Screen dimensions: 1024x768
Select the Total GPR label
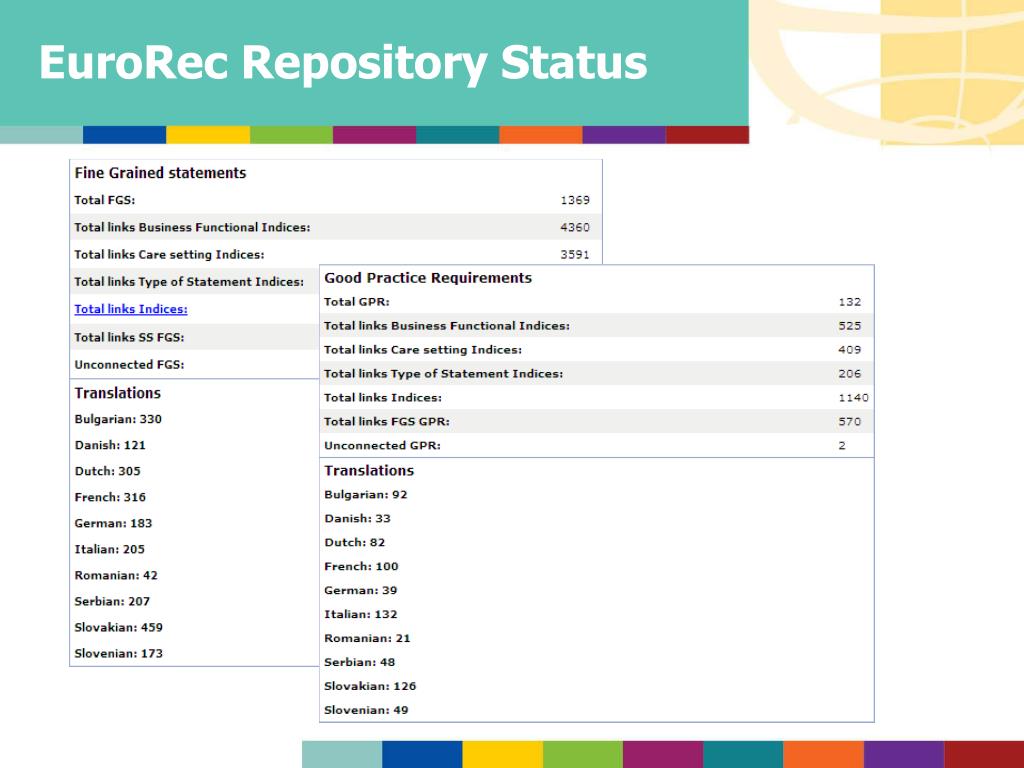point(357,302)
